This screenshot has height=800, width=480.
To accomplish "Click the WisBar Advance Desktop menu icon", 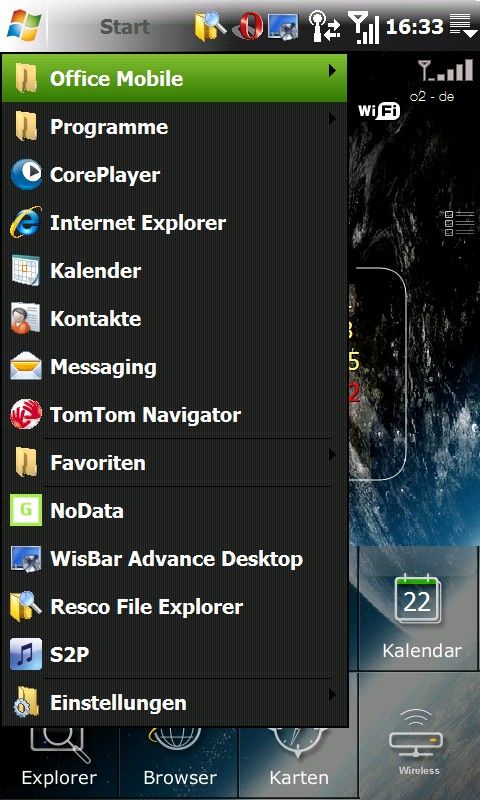I will pos(26,559).
